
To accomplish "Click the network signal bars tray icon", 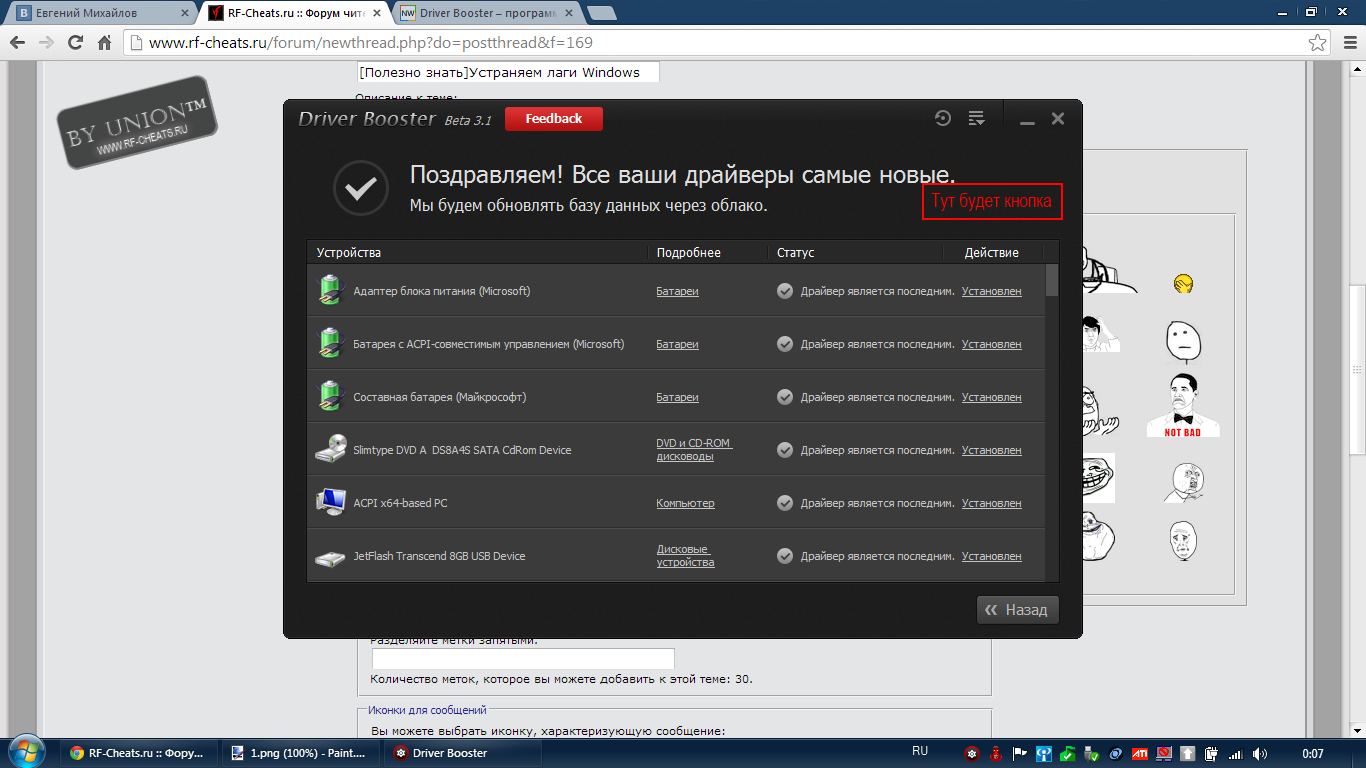I will point(1236,753).
